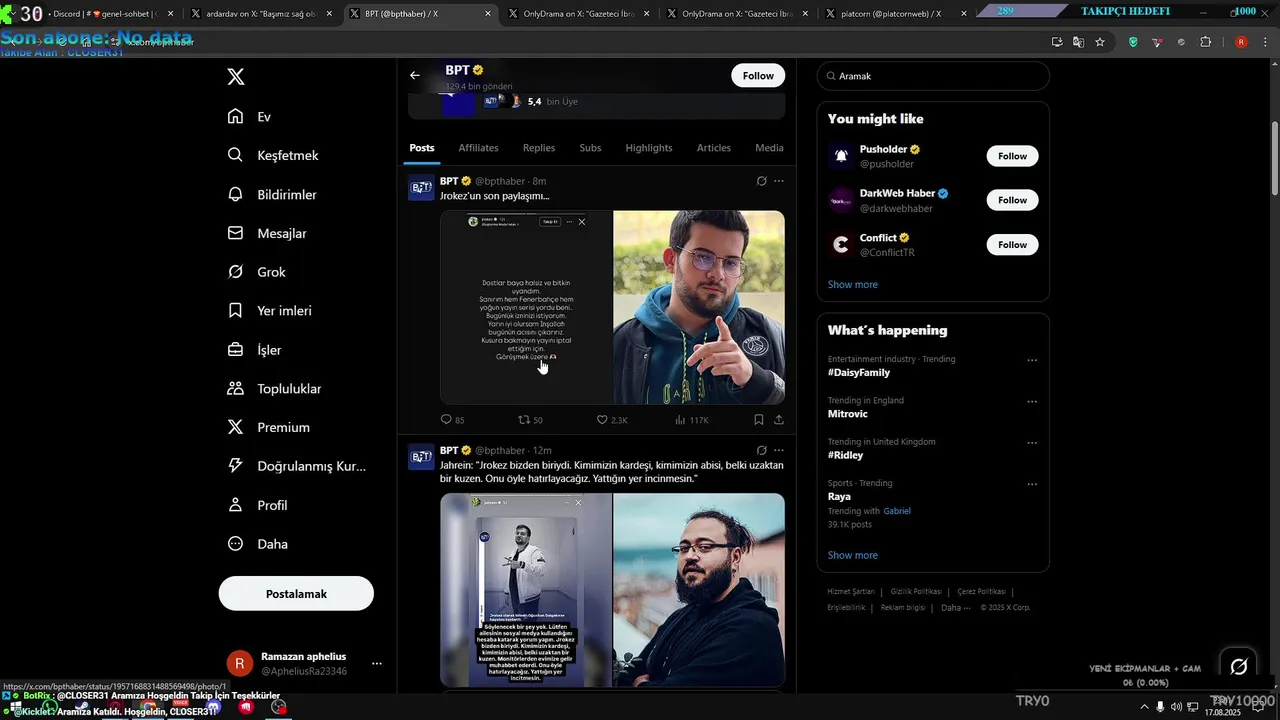The width and height of the screenshot is (1280, 720).
Task: Open Daha more options in sidebar
Action: [258, 544]
